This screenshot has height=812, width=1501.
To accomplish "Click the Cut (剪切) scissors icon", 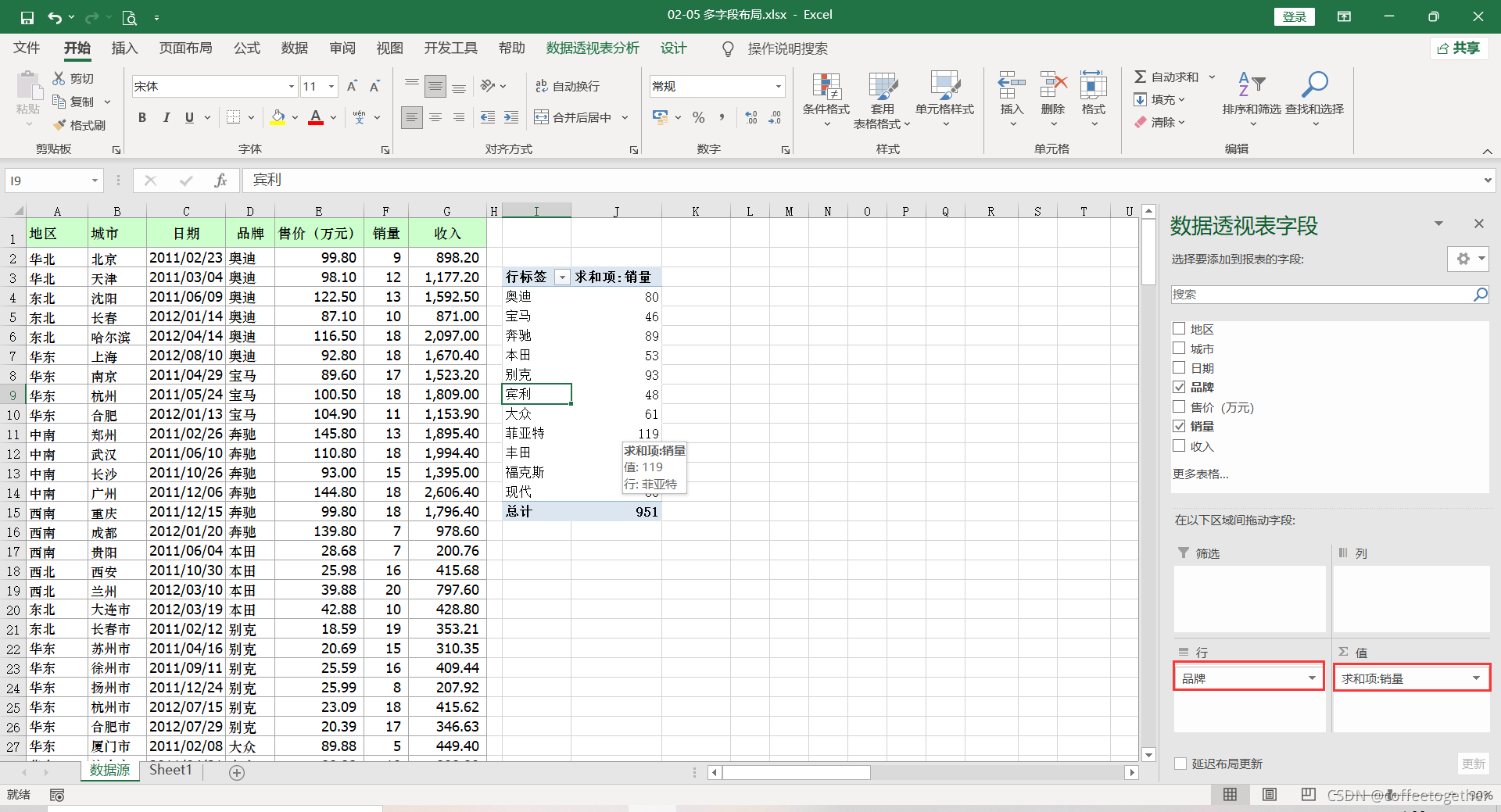I will click(59, 78).
